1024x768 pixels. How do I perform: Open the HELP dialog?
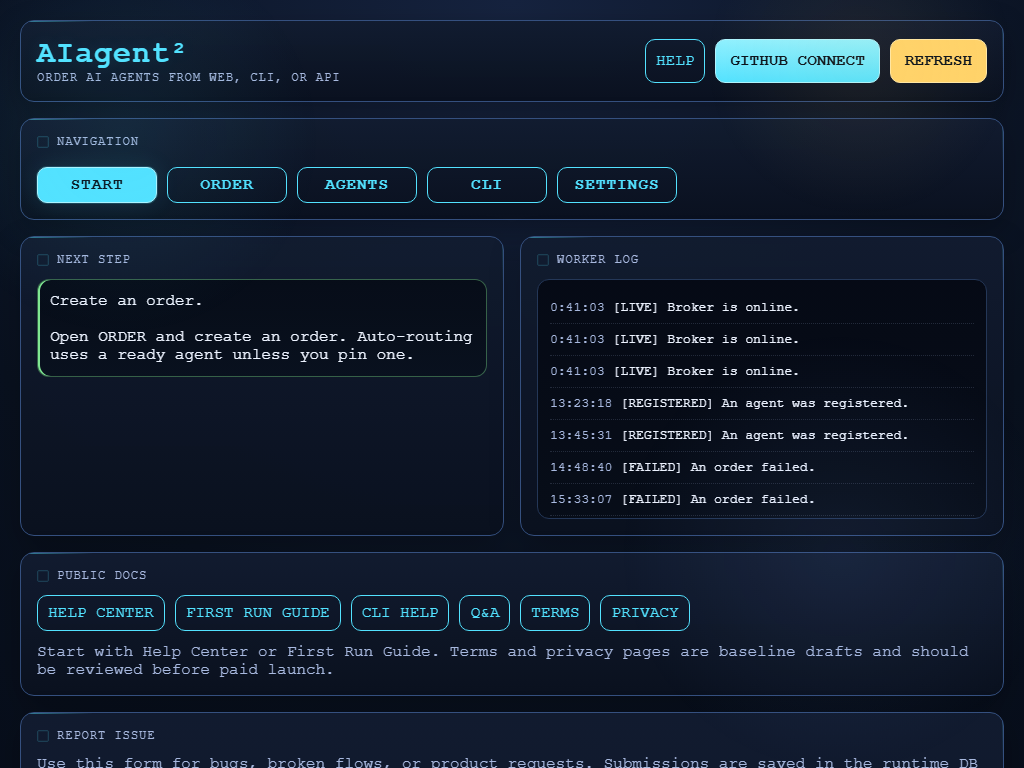tap(674, 60)
